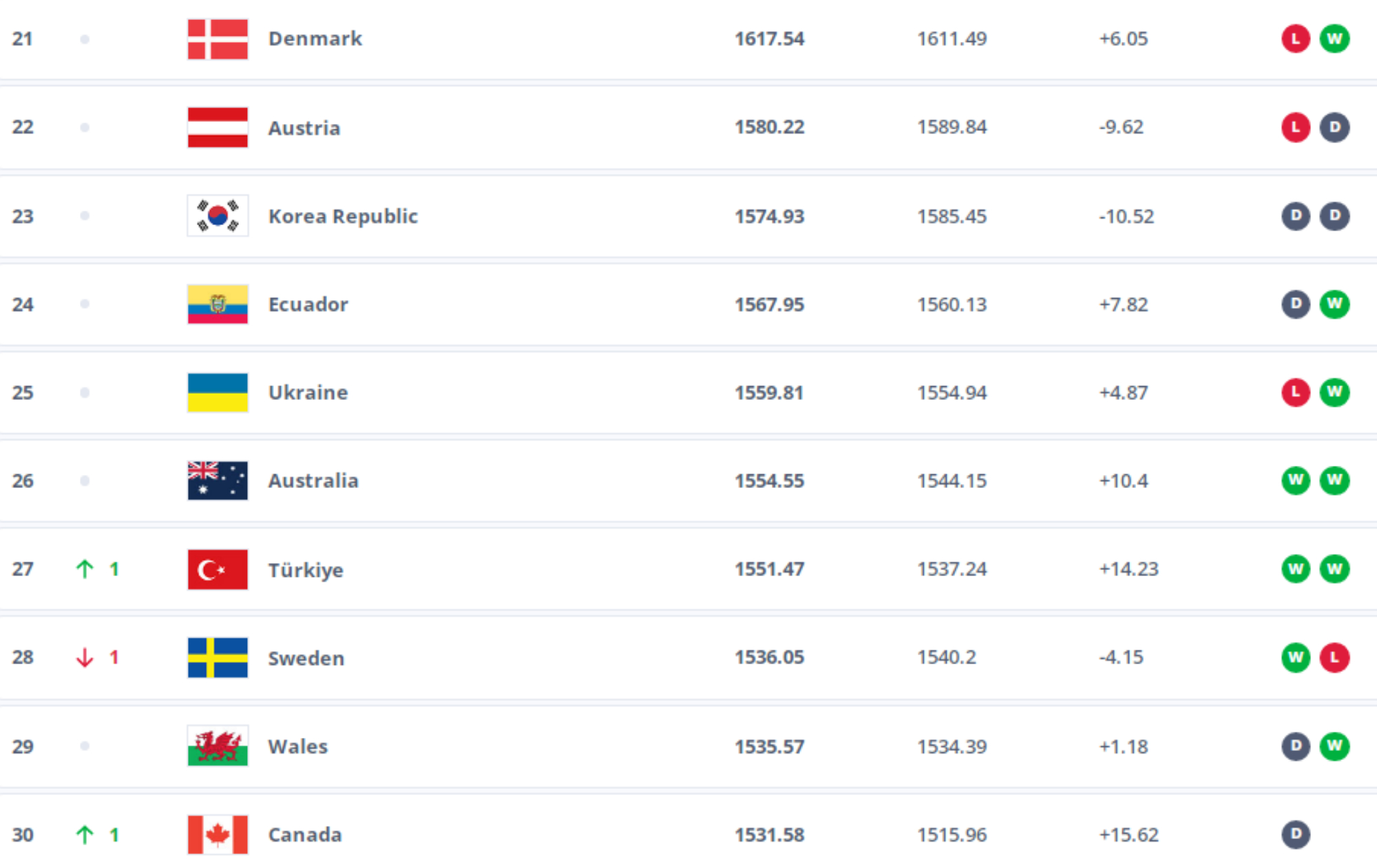
Task: Click the Ecuador flag icon
Action: point(218,304)
